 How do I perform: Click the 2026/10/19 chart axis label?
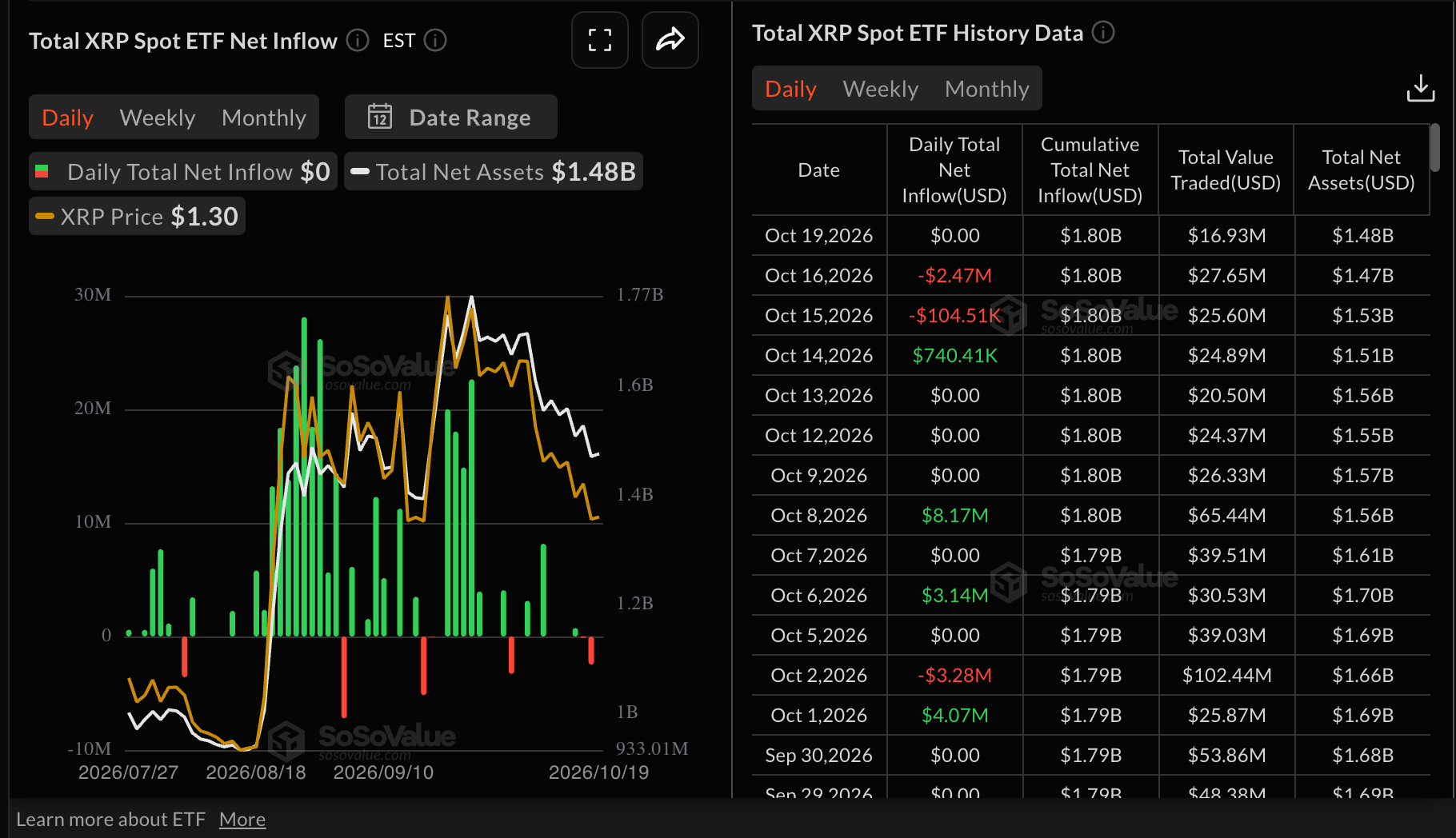[598, 772]
